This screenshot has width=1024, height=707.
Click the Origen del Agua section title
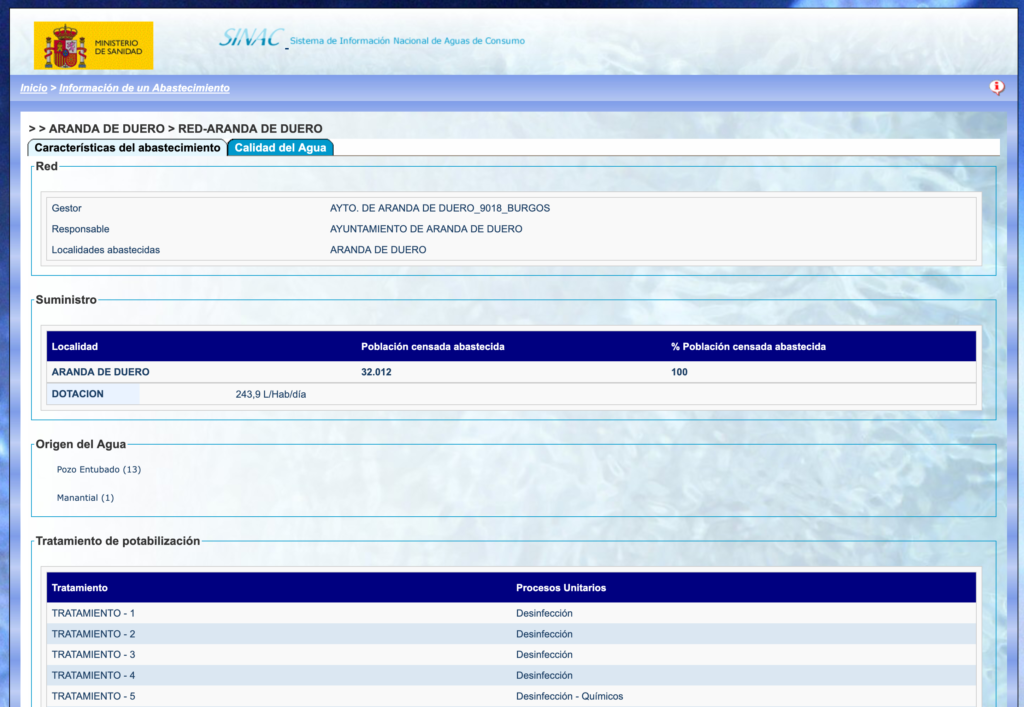pos(80,444)
